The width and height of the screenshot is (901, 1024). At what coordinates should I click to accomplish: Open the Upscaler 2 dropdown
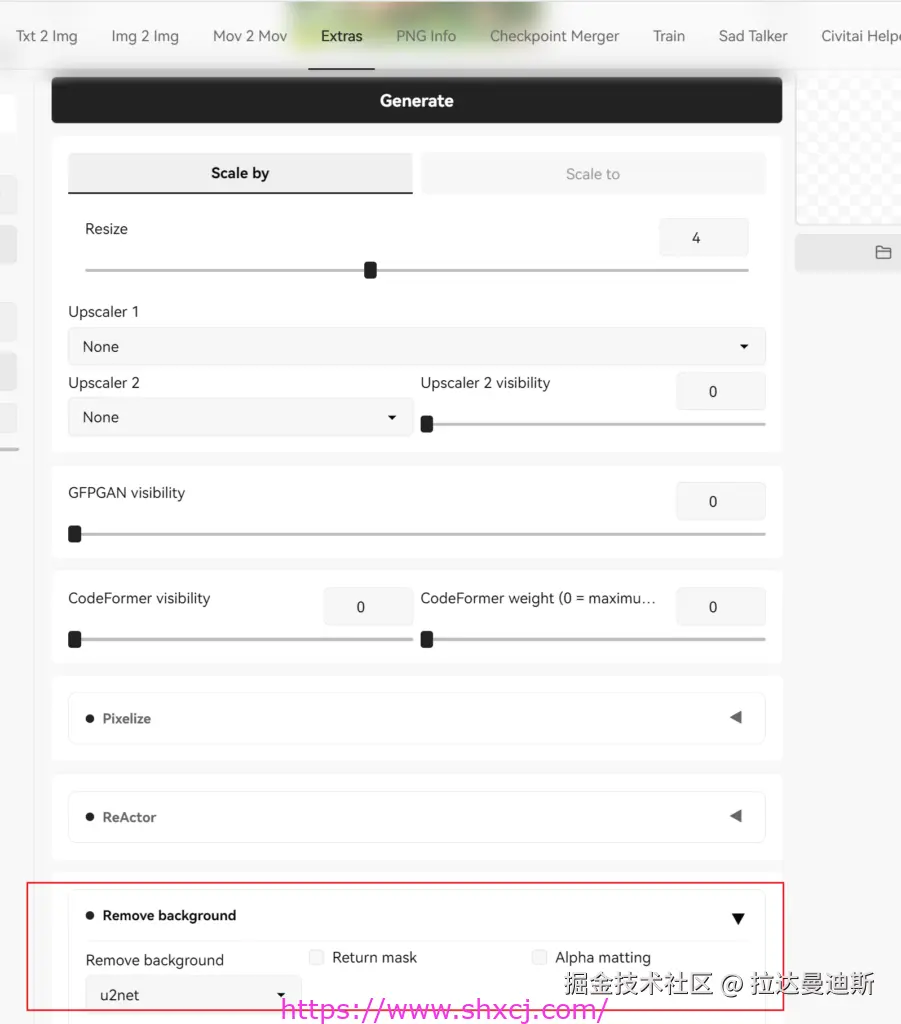[240, 417]
